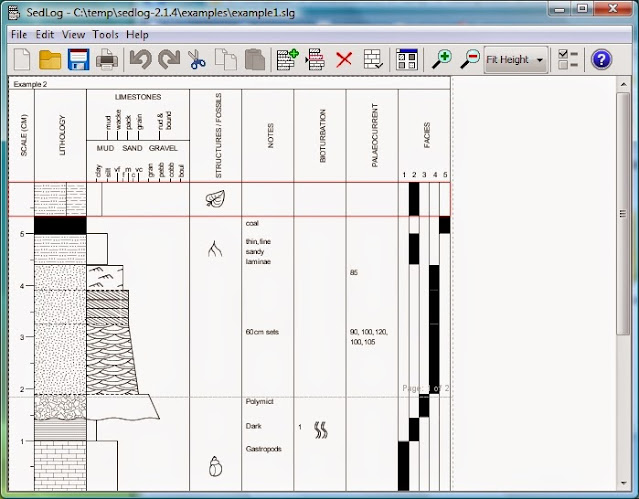This screenshot has width=639, height=499.
Task: Click bioturbation index value '1'
Action: (300, 427)
